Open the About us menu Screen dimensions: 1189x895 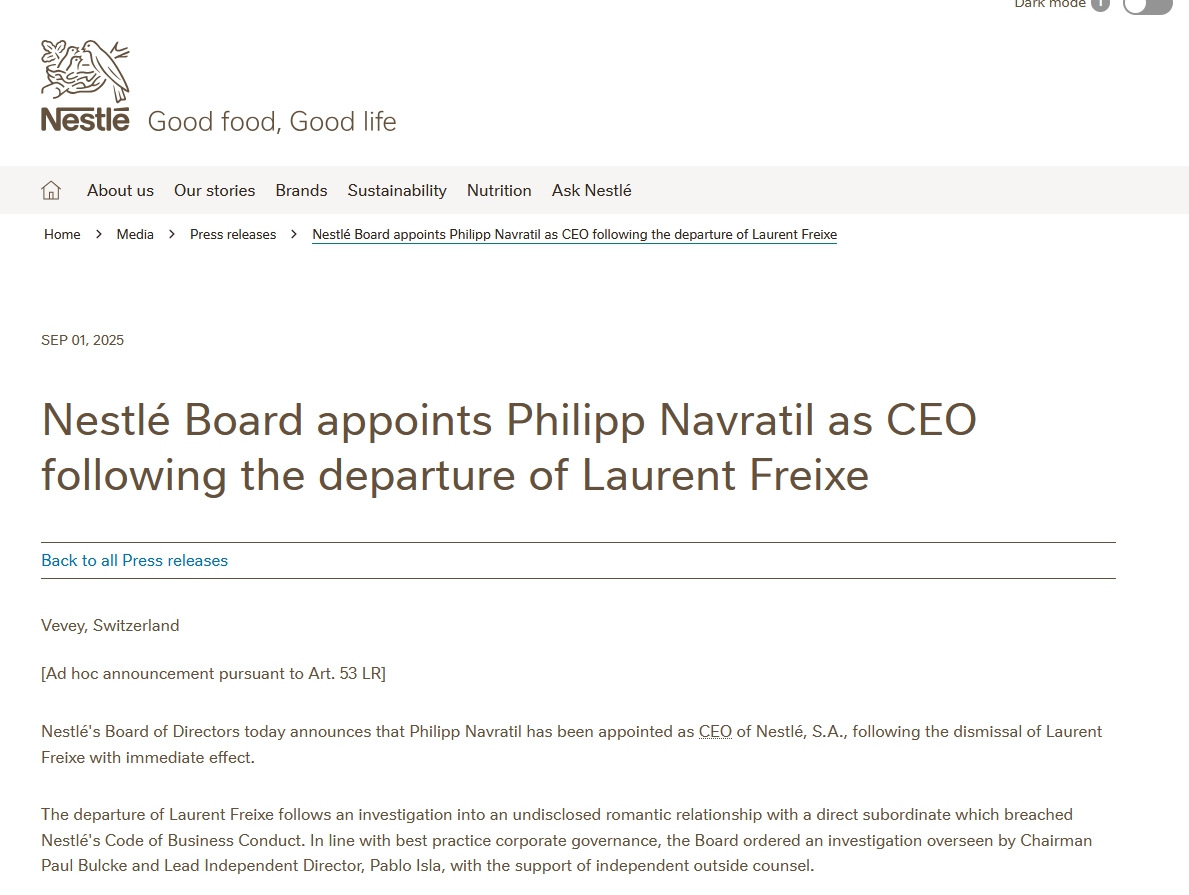point(120,190)
